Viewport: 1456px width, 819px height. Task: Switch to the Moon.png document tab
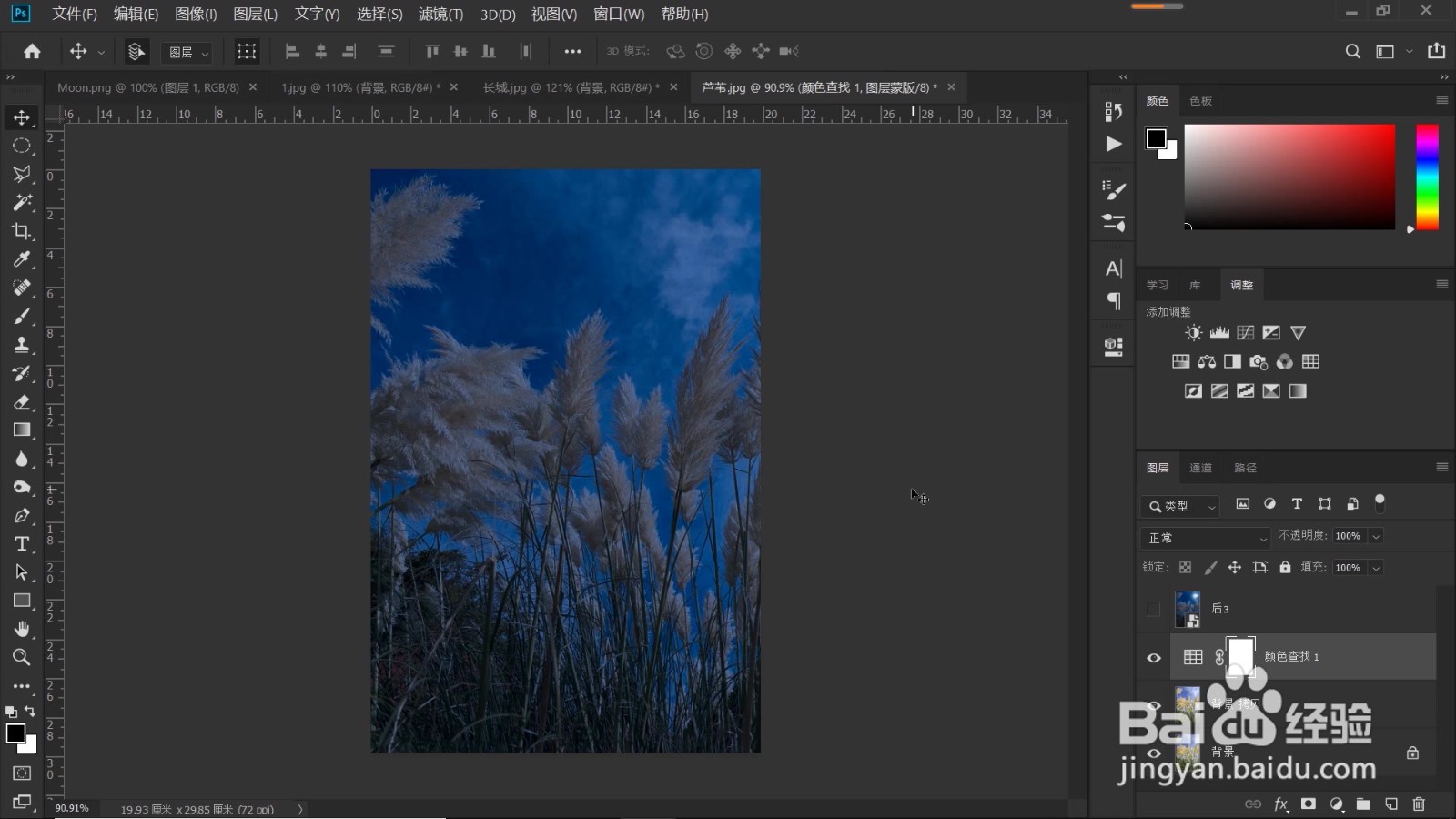point(148,87)
